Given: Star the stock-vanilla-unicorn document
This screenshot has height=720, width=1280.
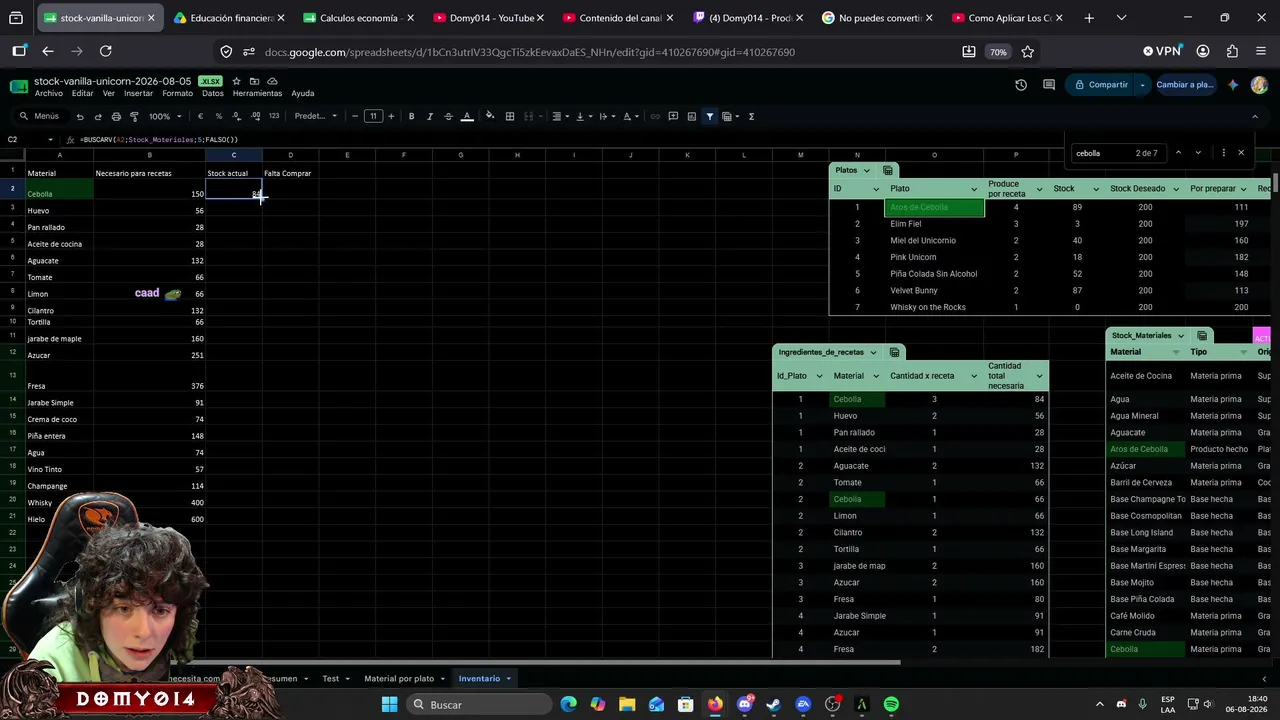Looking at the screenshot, I should (x=236, y=81).
